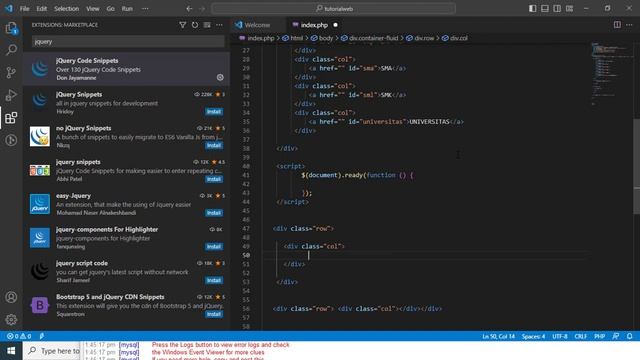Open the notifications bell in status bar
This screenshot has width=640, height=360.
[x=629, y=336]
